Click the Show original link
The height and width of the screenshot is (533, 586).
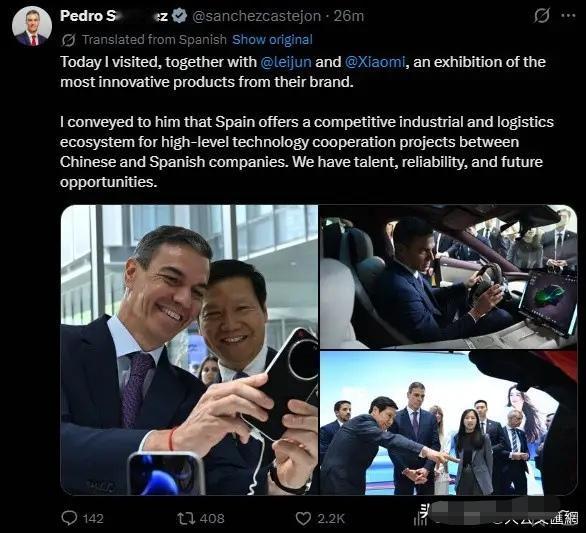click(x=272, y=40)
